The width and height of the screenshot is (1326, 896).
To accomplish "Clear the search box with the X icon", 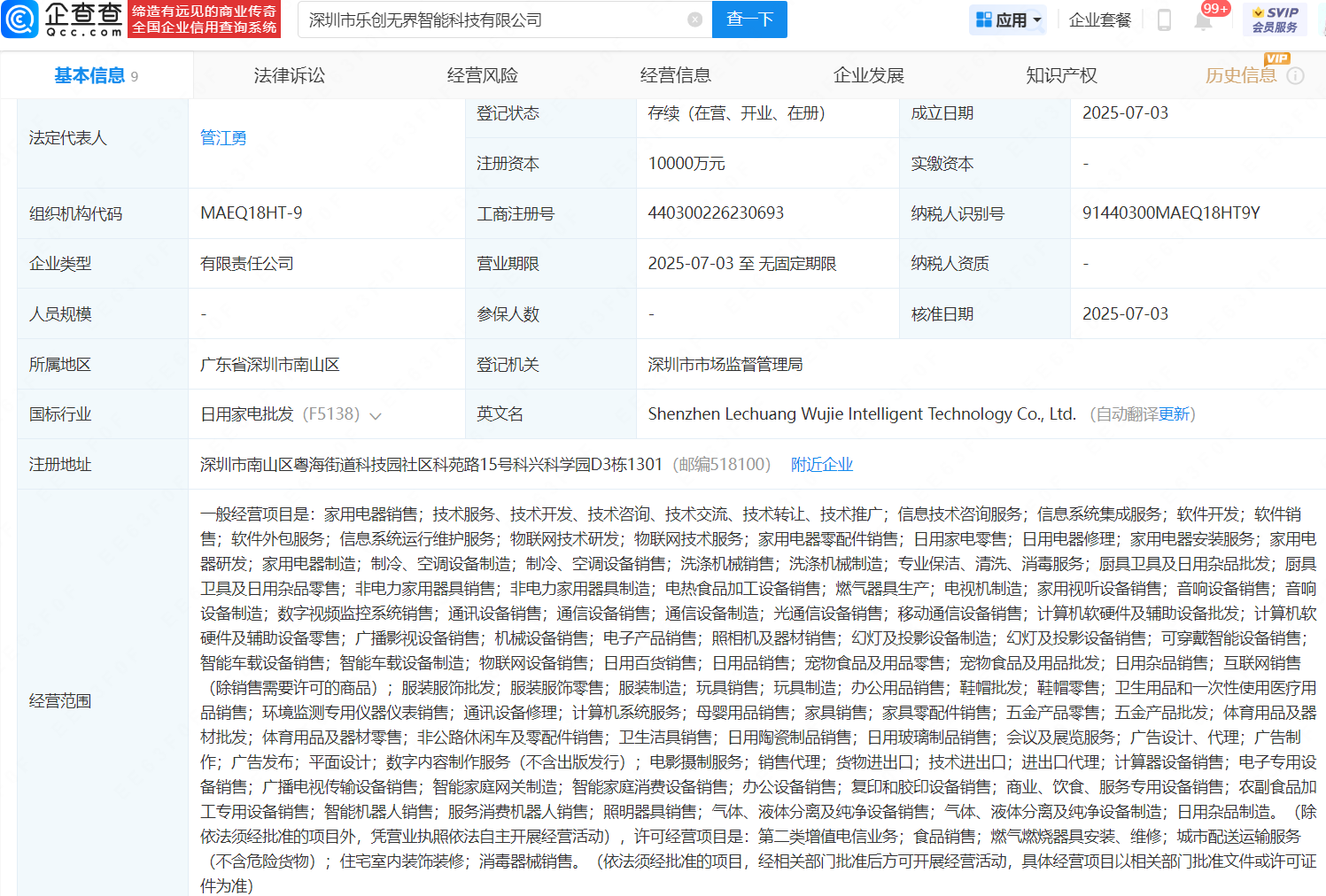I will [695, 19].
